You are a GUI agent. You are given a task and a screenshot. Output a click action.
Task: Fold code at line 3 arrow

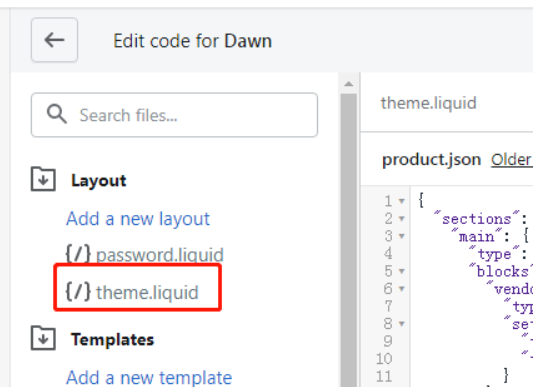point(402,236)
